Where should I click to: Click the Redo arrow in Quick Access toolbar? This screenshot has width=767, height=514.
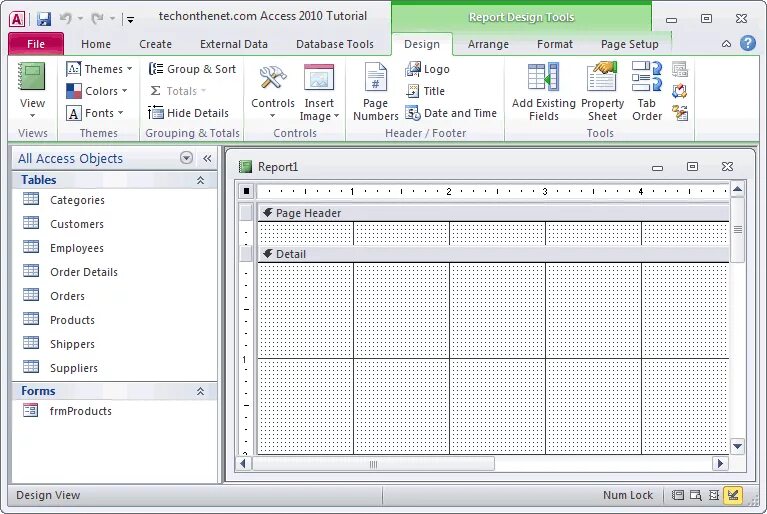click(x=97, y=19)
